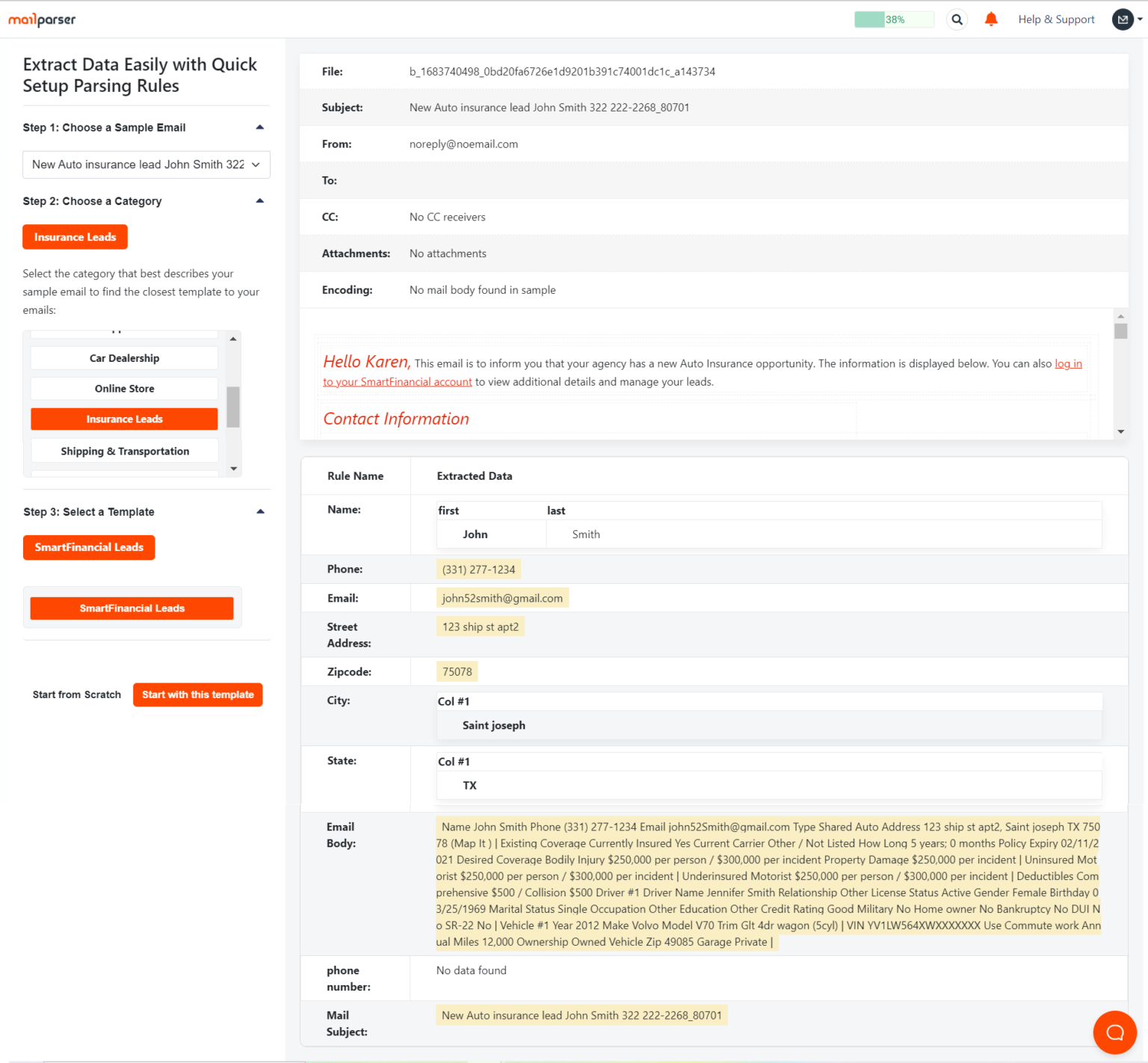Select the Car Dealership category
The height and width of the screenshot is (1063, 1148).
click(124, 357)
